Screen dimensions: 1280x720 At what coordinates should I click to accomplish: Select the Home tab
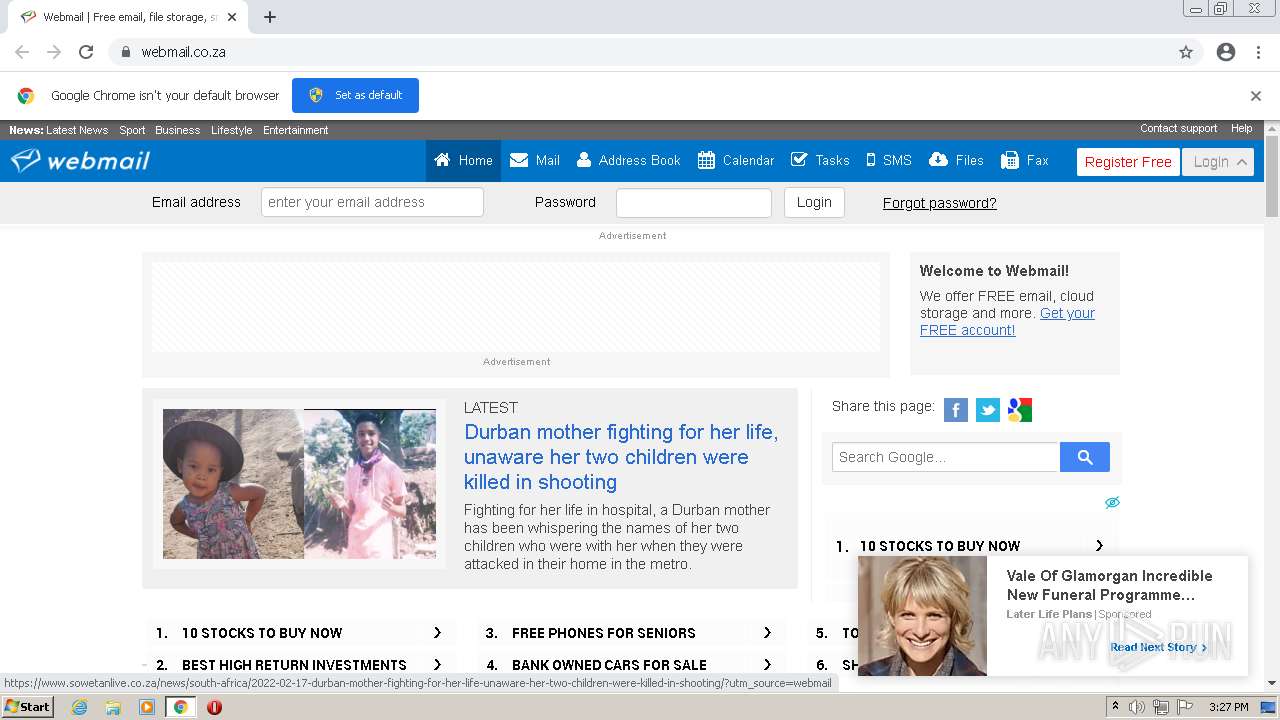(463, 160)
